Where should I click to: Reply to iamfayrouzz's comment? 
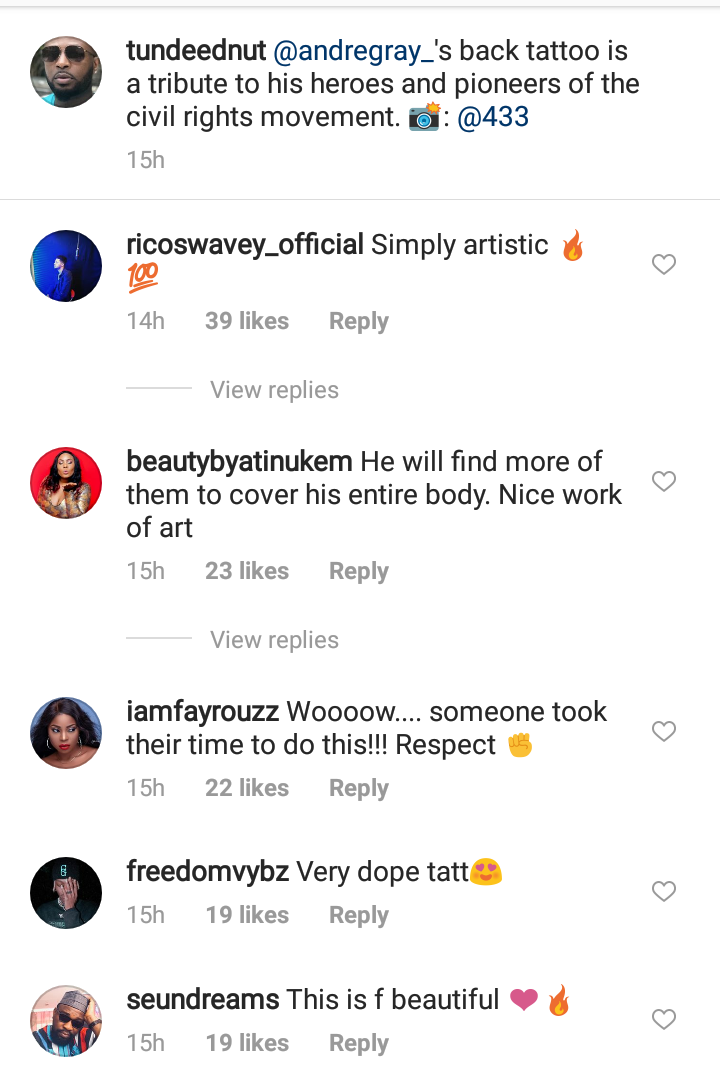point(358,788)
